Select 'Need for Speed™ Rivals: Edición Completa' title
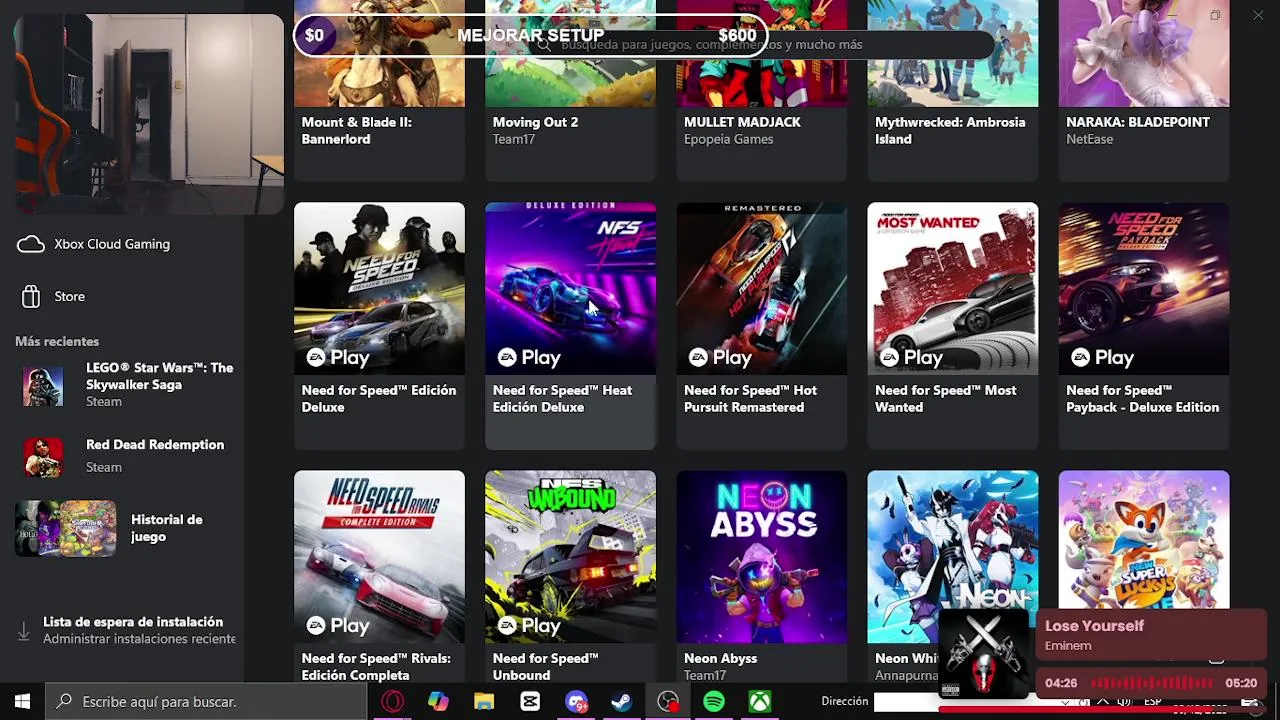 click(x=376, y=667)
